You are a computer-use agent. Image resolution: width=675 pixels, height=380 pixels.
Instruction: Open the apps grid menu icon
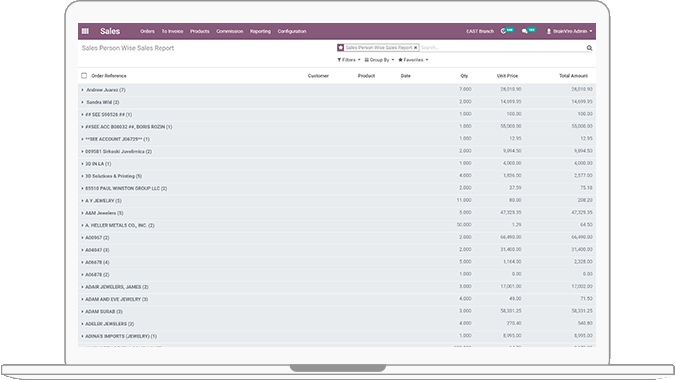click(x=85, y=31)
